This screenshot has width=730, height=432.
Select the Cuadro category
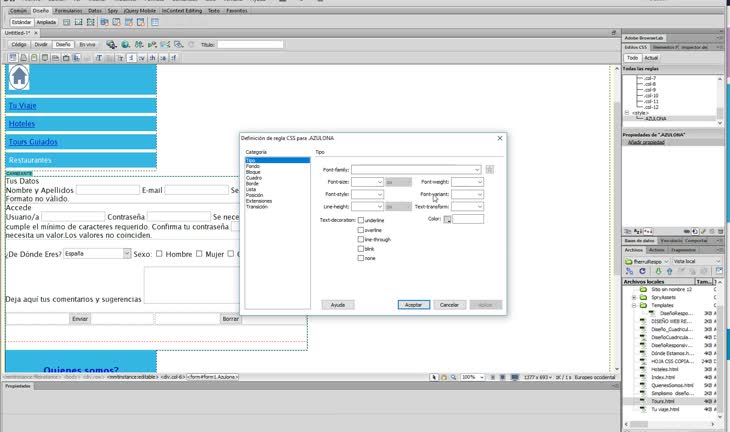tap(254, 178)
